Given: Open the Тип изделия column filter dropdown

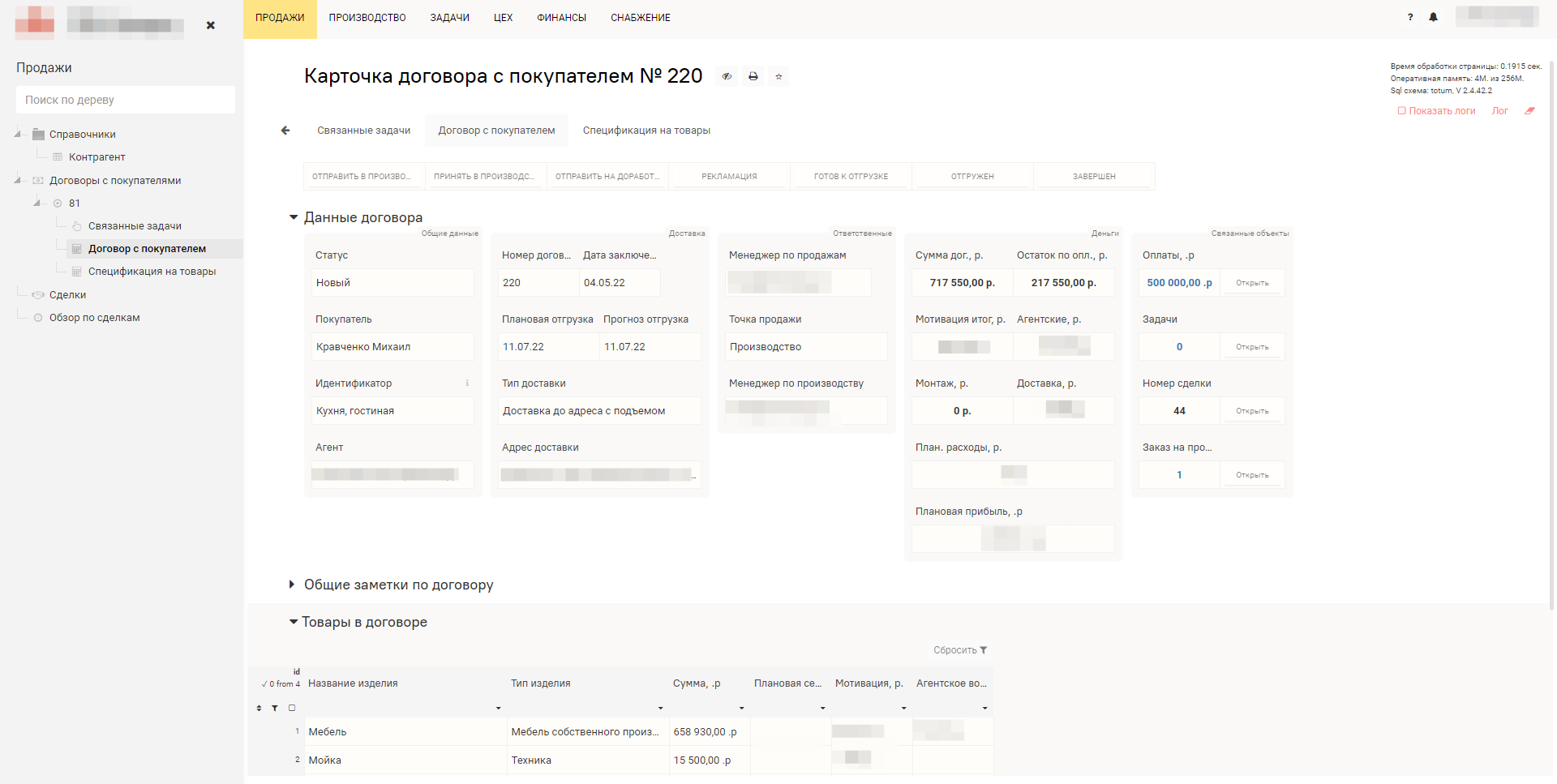Looking at the screenshot, I should pyautogui.click(x=660, y=709).
